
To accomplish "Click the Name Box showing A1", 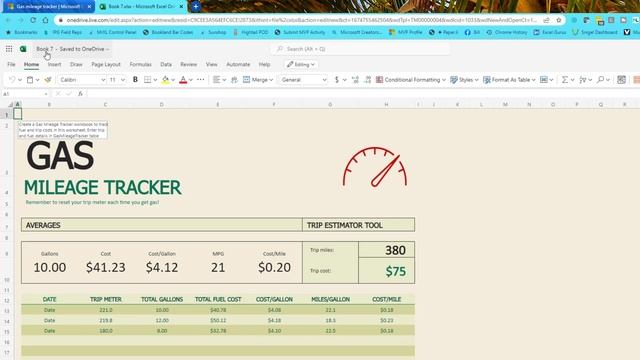I will tap(24, 94).
